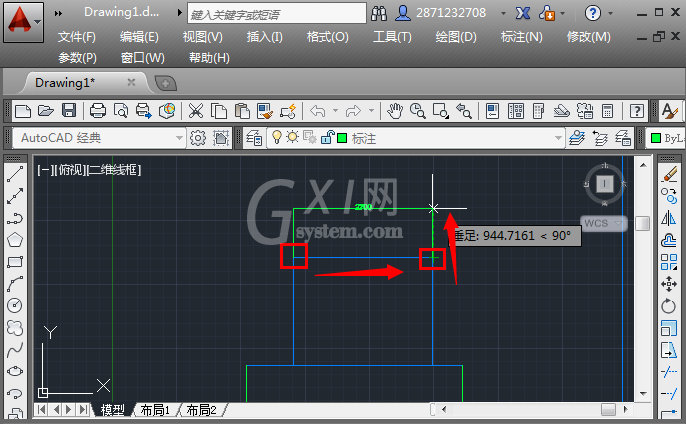This screenshot has height=424, width=686.
Task: Save the drawing with the floppy icon
Action: point(69,111)
